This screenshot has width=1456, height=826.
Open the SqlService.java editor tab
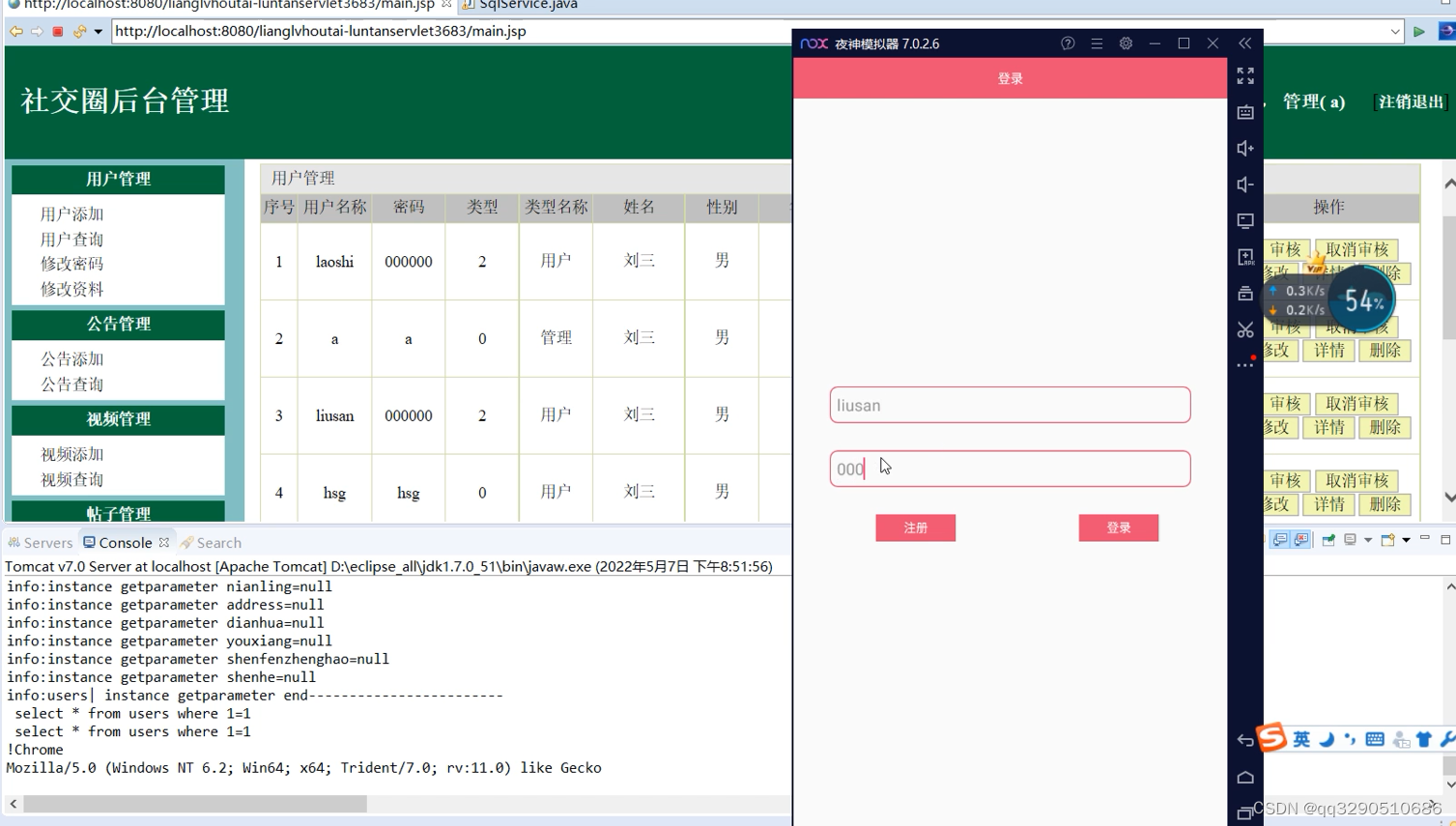pos(519,5)
